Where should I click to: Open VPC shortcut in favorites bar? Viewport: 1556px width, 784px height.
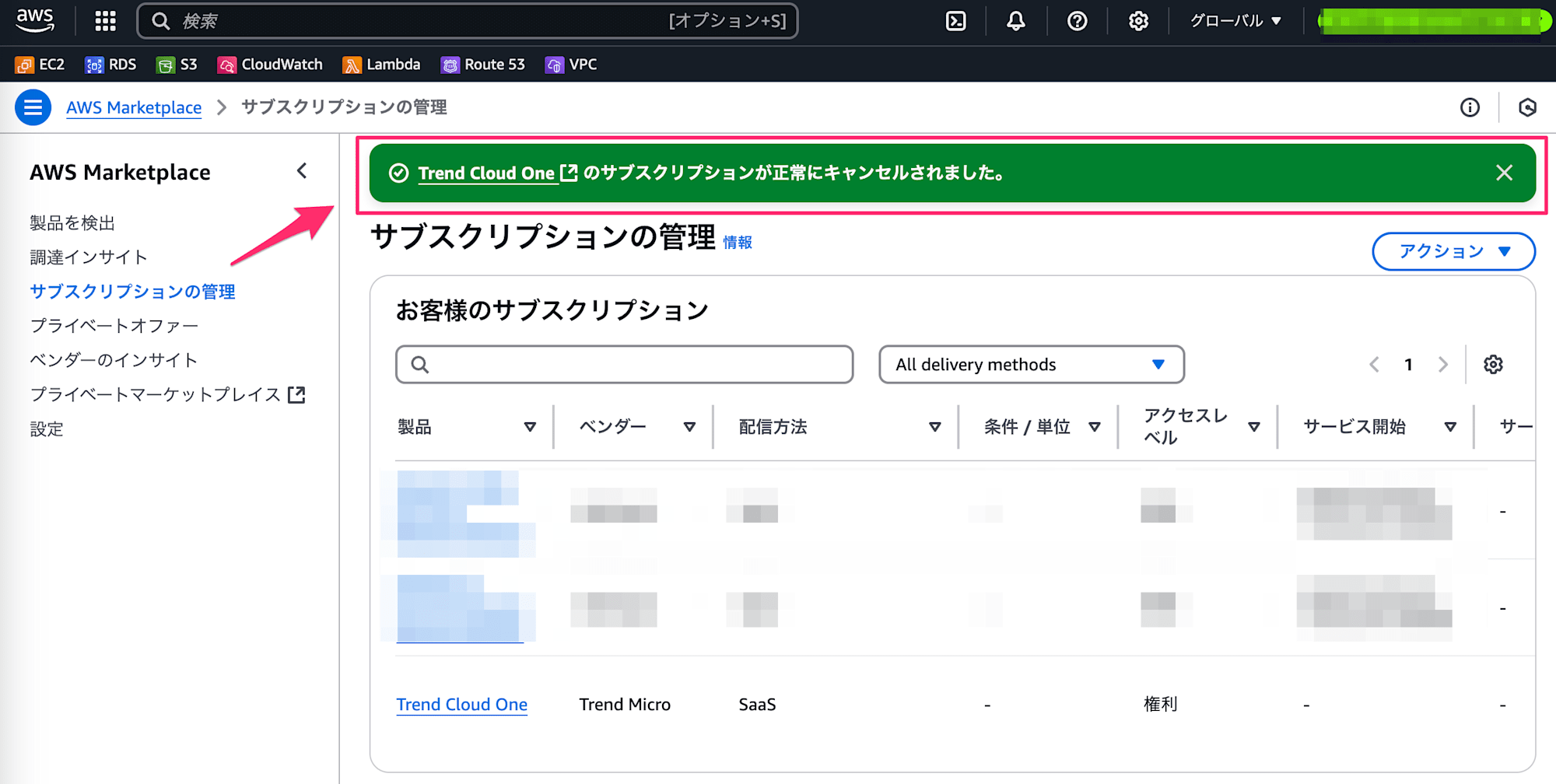(x=571, y=65)
